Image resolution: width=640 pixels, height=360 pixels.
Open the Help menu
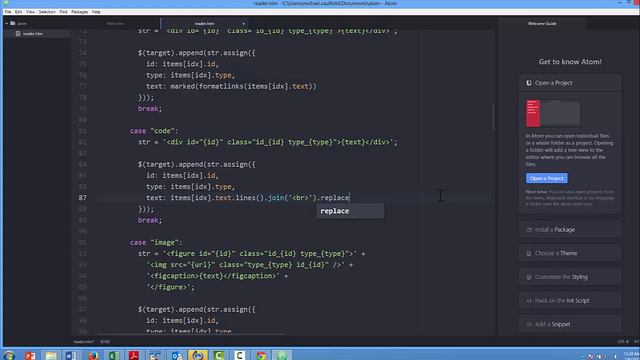tap(96, 12)
